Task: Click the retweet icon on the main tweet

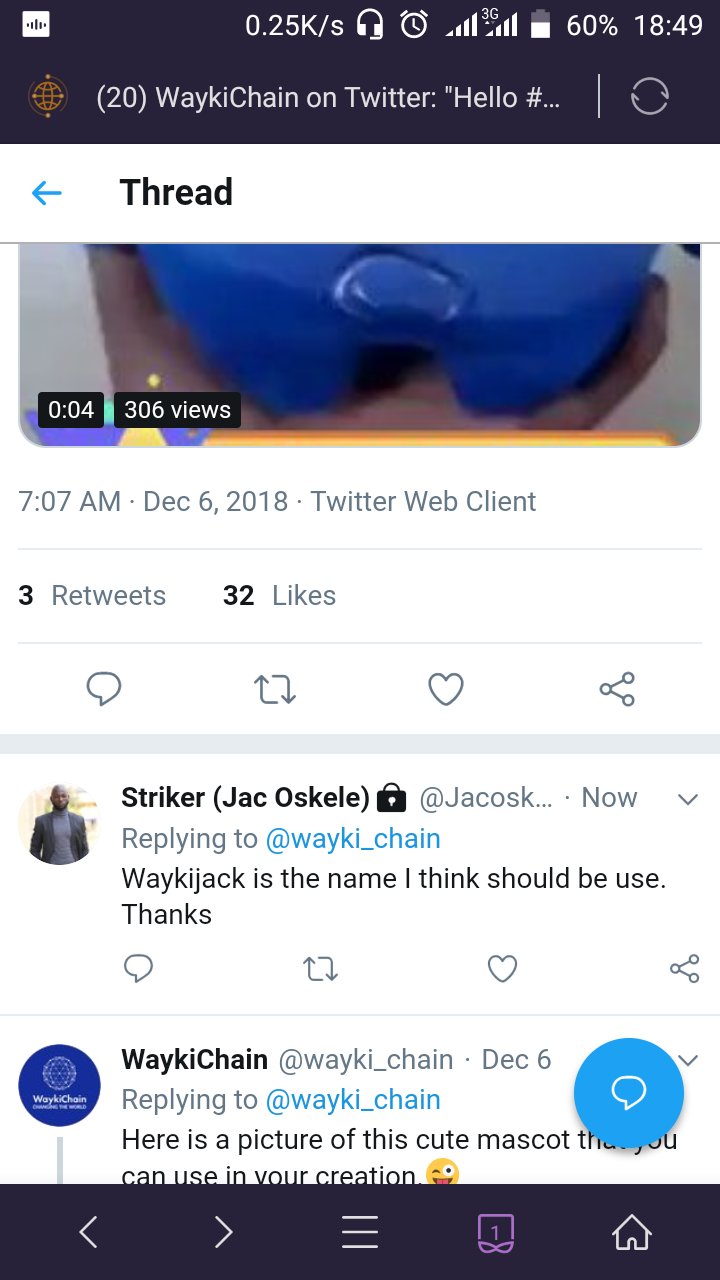Action: 275,689
